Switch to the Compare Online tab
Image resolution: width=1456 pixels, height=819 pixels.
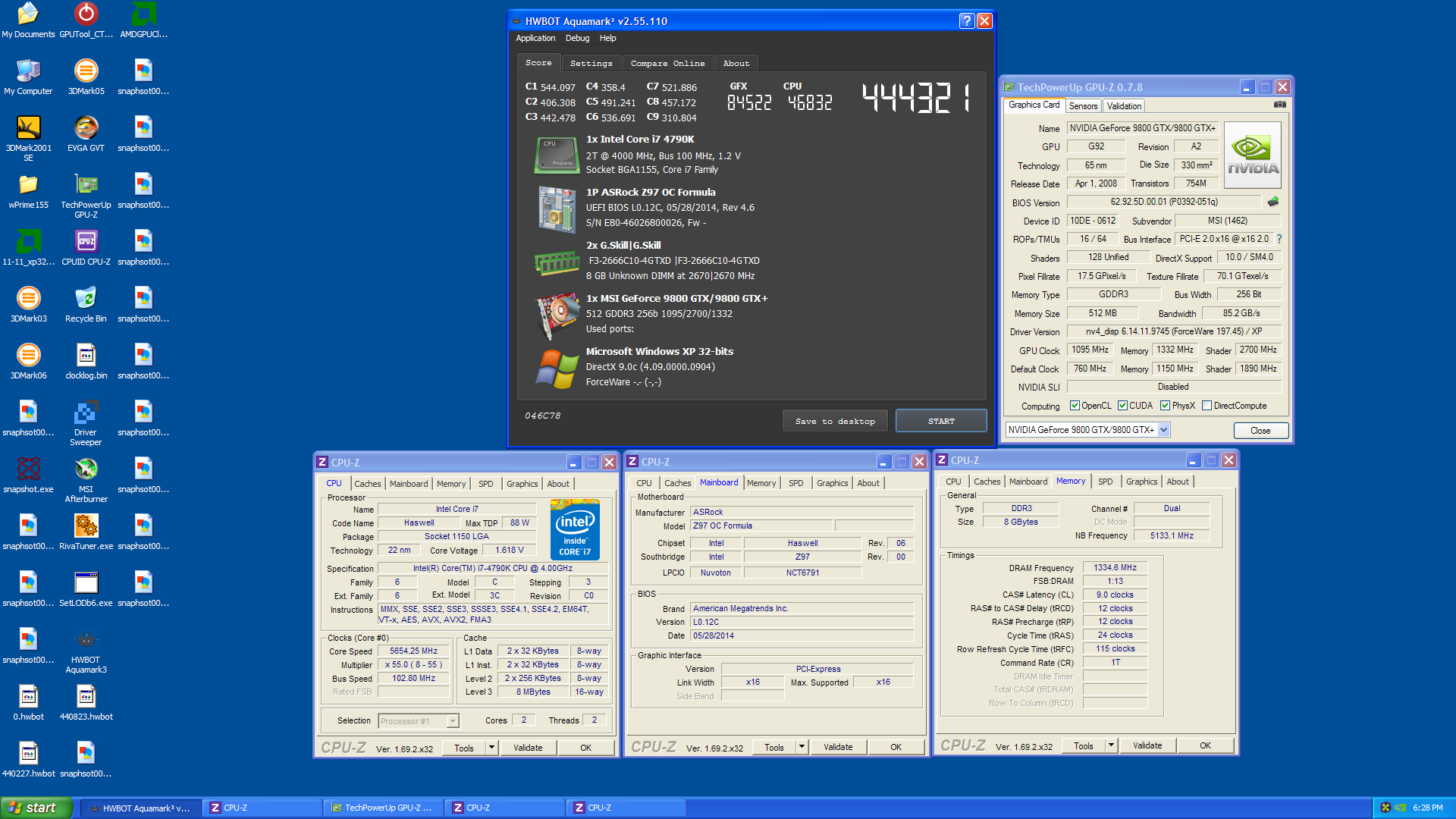[x=667, y=64]
